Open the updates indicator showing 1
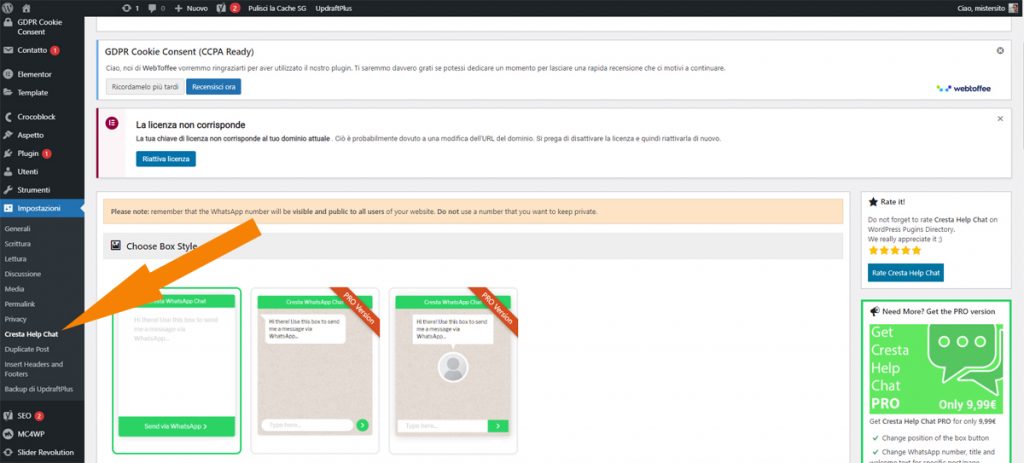The height and width of the screenshot is (463, 1024). pyautogui.click(x=130, y=8)
